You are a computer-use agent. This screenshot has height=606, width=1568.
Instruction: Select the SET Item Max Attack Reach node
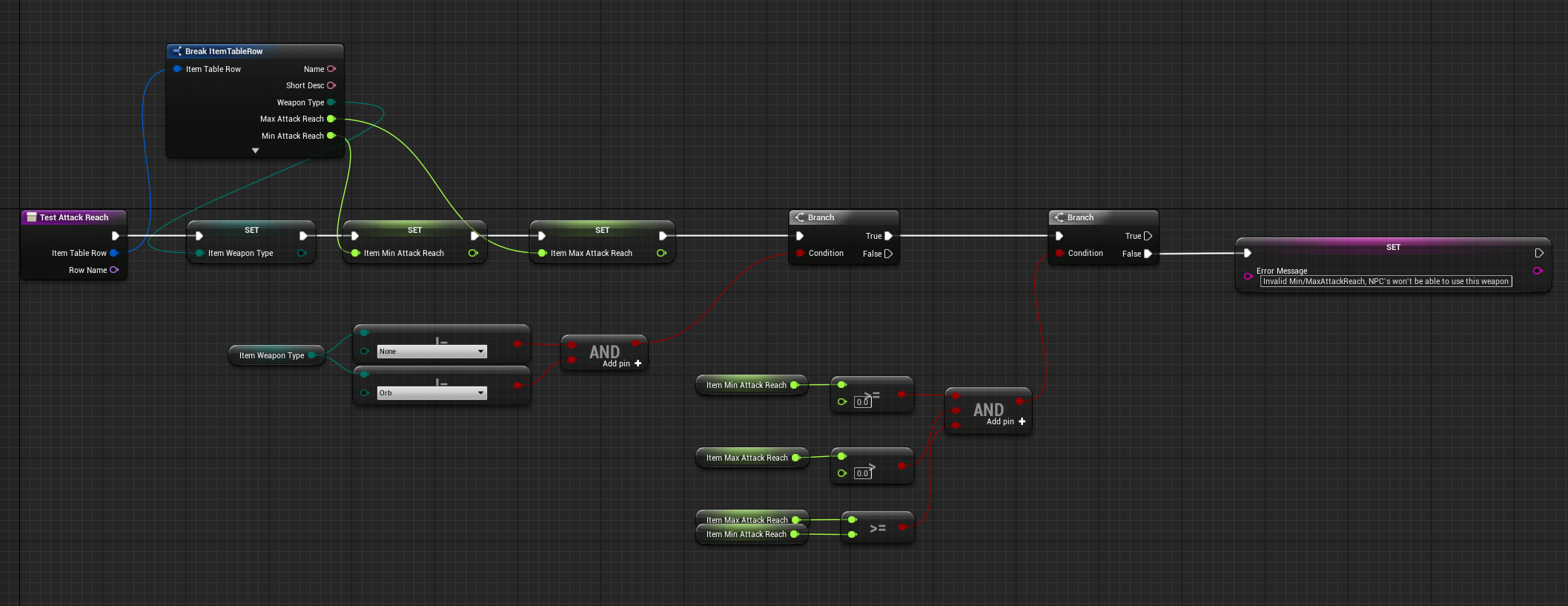pyautogui.click(x=602, y=230)
